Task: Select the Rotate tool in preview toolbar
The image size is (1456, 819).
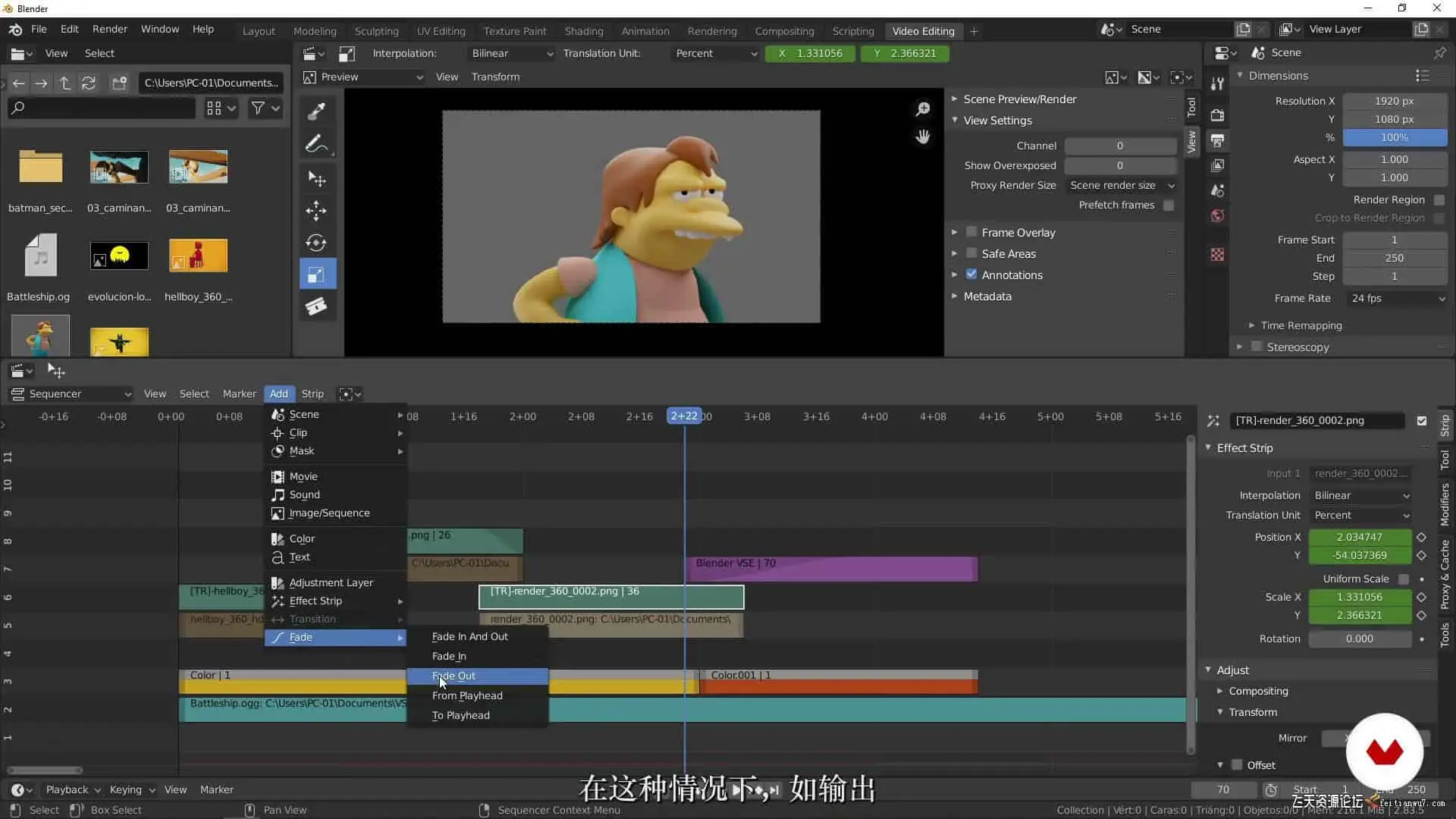Action: 316,243
